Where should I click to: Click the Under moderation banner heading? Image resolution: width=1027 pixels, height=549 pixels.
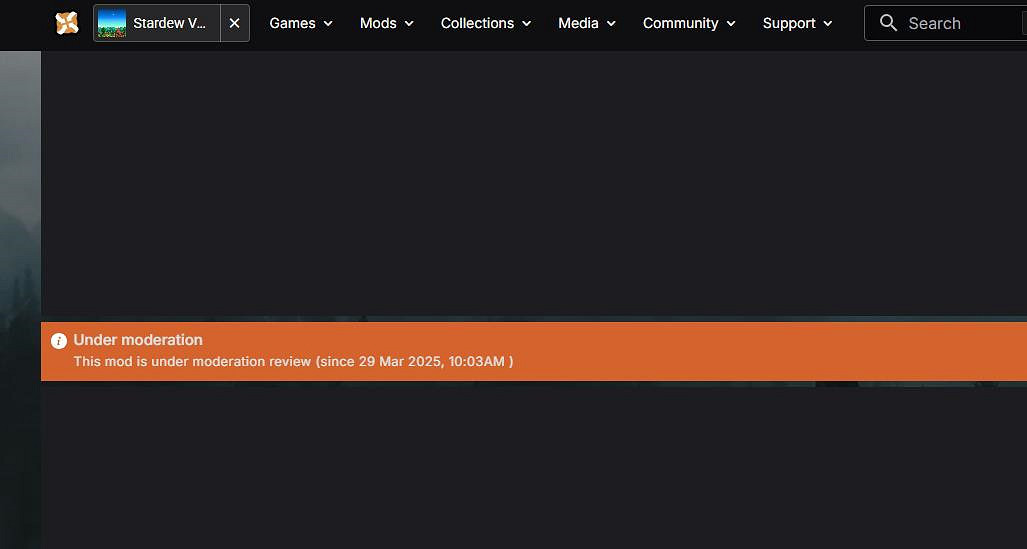pyautogui.click(x=138, y=340)
